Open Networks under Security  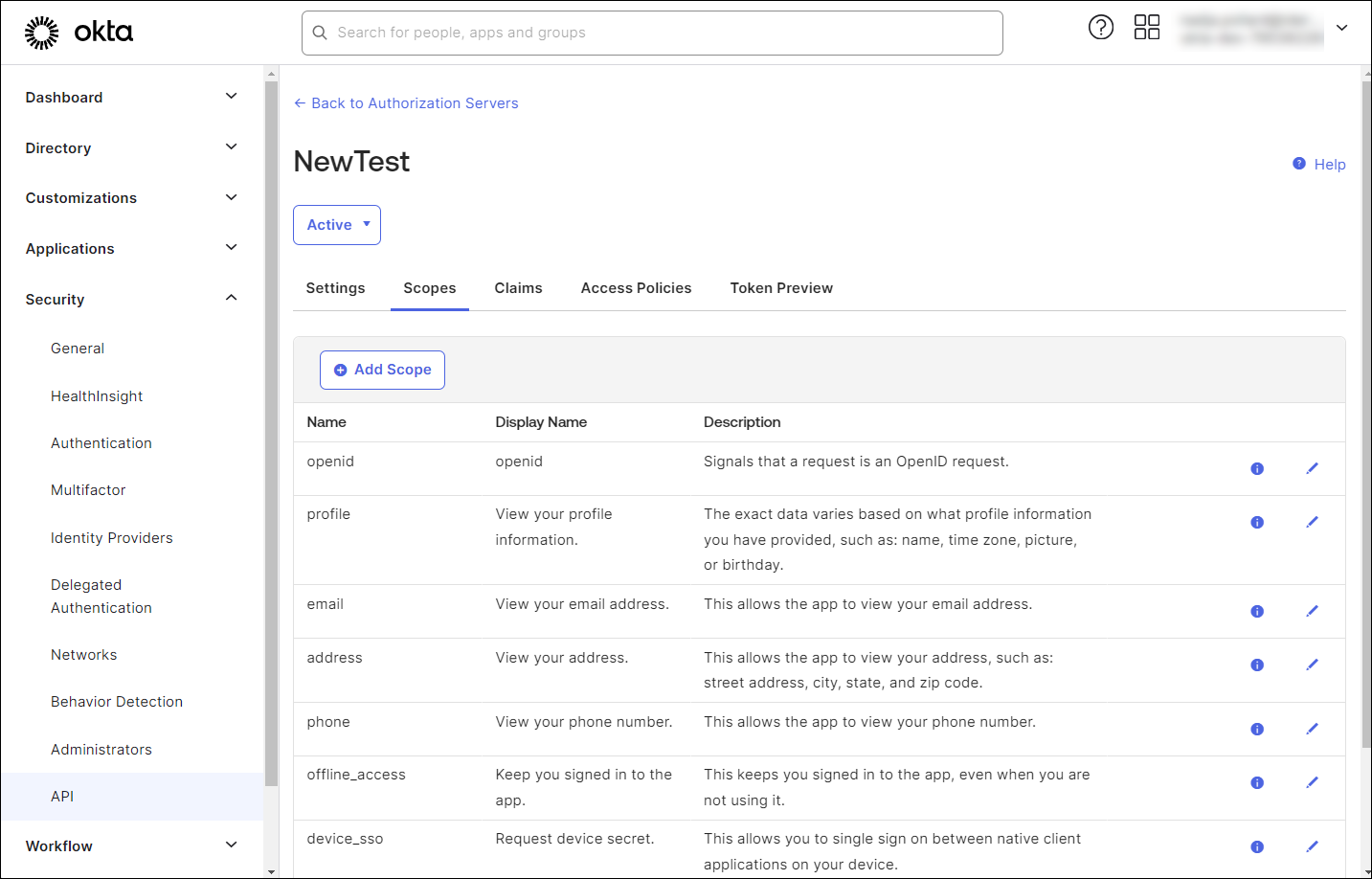(x=84, y=655)
